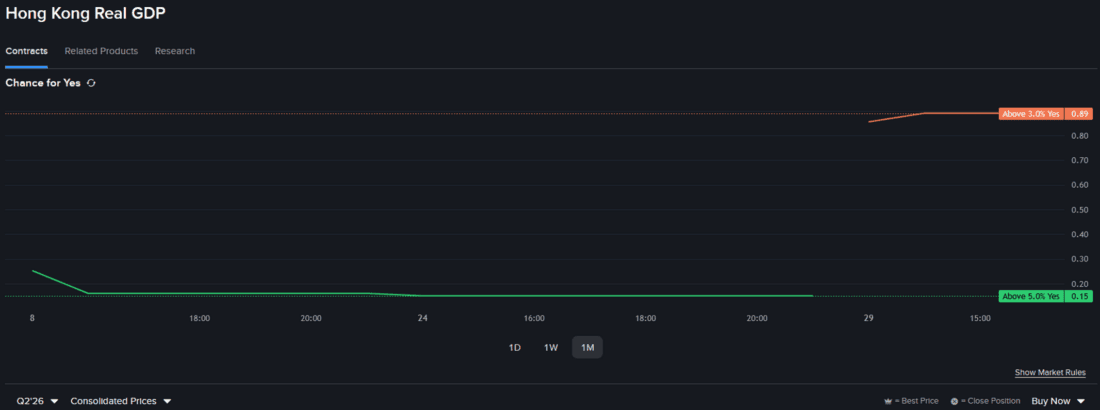Click the 24 date marker on the chart axis

(422, 318)
